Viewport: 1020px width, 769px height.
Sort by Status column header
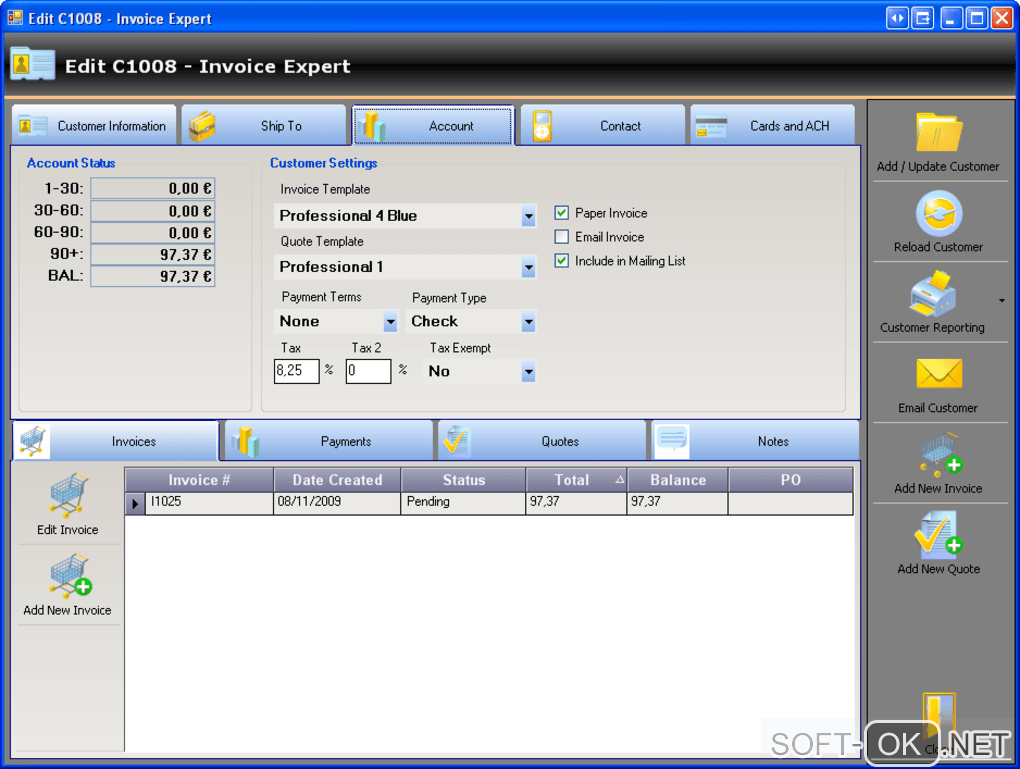(463, 479)
